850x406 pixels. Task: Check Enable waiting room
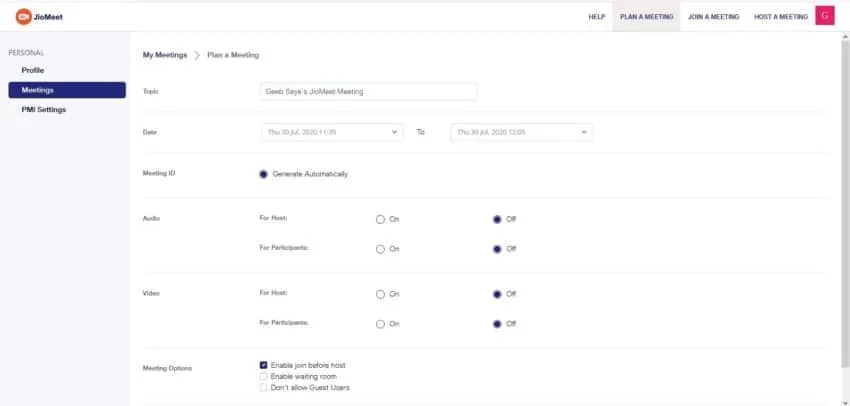pyautogui.click(x=263, y=376)
